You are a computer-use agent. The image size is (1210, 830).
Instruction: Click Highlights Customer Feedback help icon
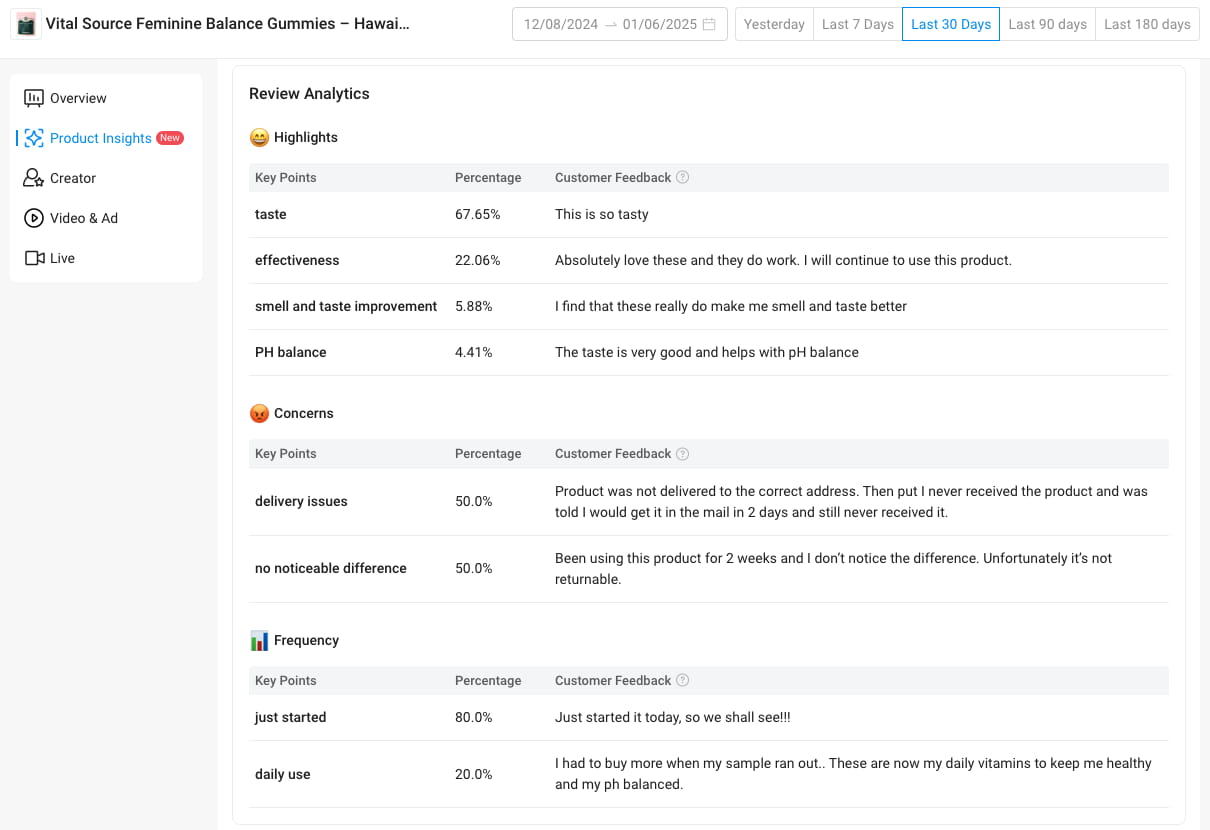pos(682,177)
